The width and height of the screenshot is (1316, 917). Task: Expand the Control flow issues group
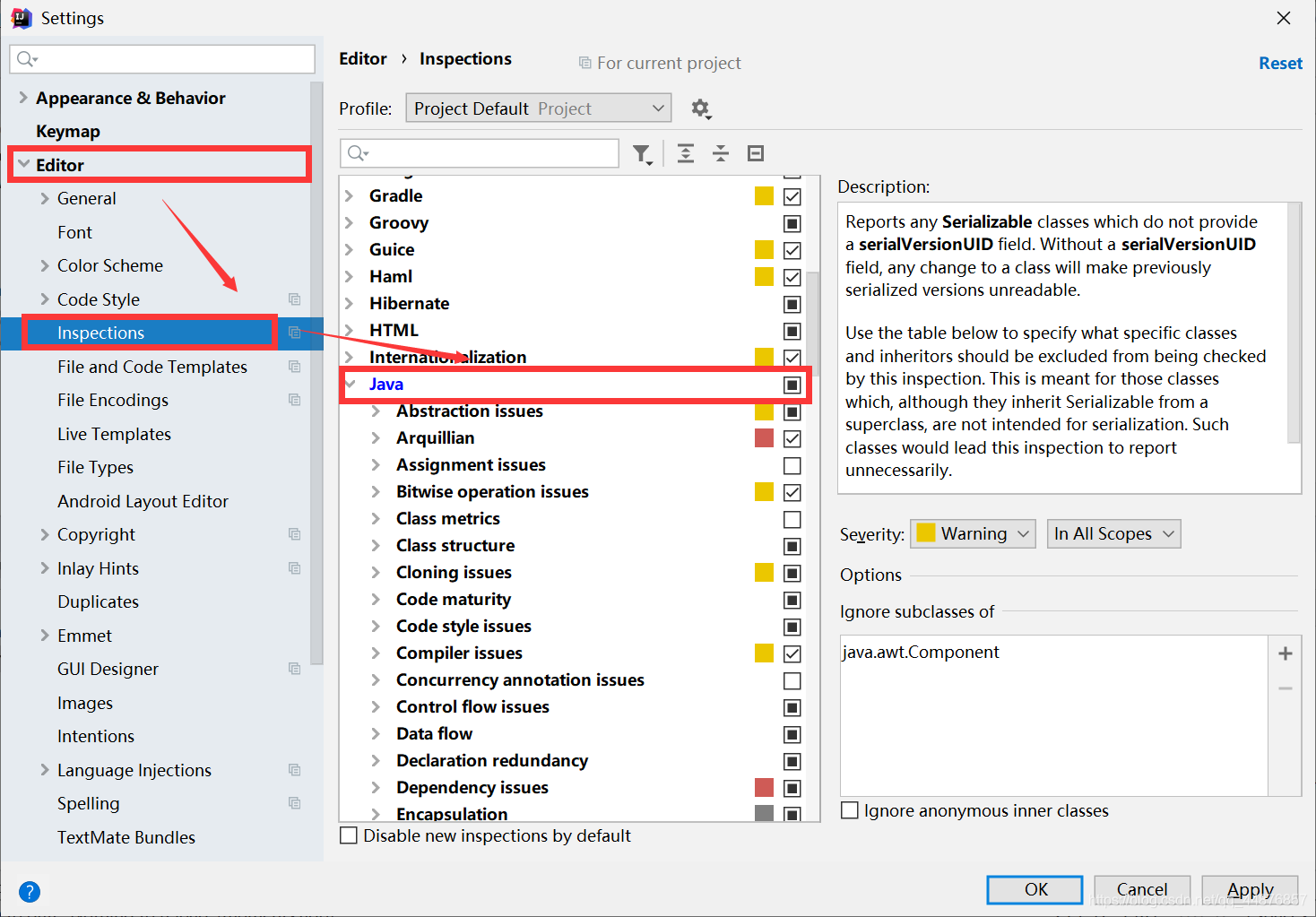pyautogui.click(x=377, y=706)
